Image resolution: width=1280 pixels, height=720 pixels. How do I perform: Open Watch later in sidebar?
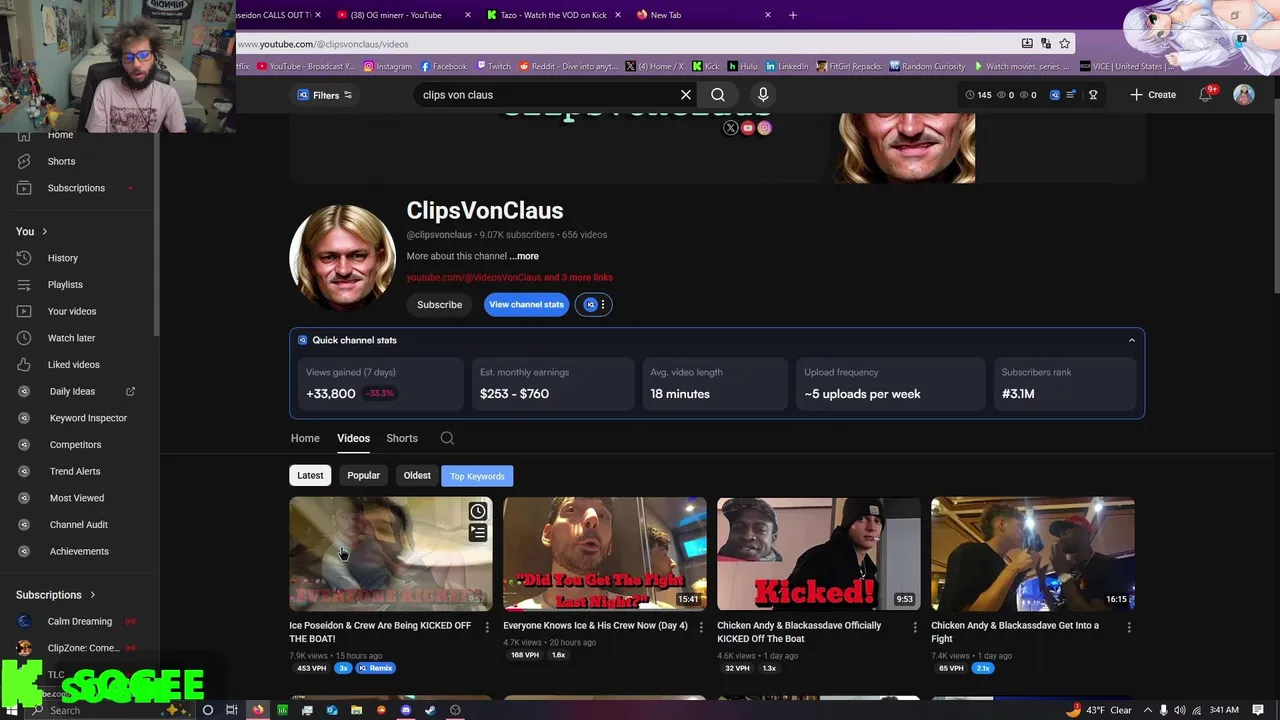point(71,338)
